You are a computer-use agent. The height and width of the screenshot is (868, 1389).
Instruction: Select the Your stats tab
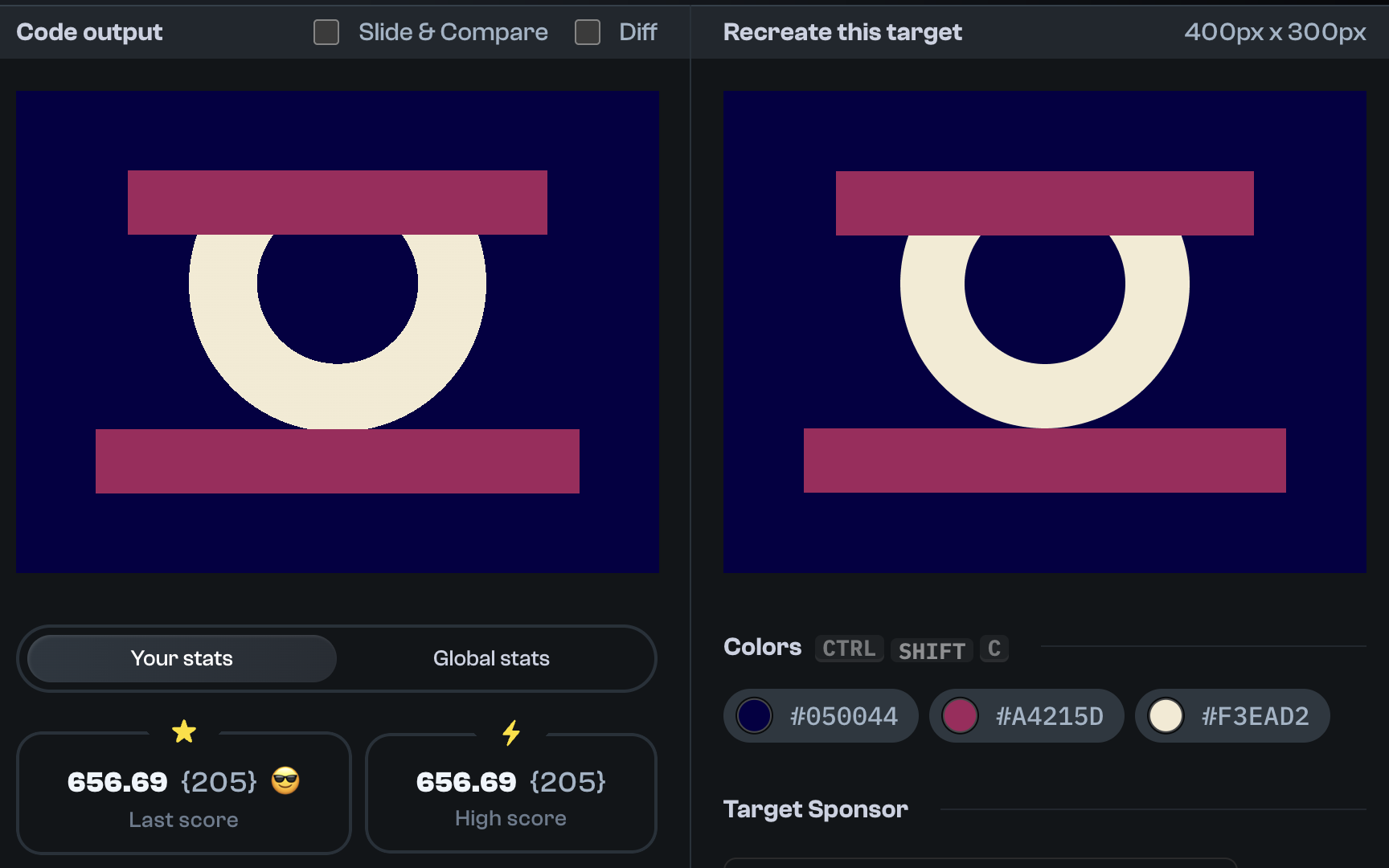[x=181, y=658]
